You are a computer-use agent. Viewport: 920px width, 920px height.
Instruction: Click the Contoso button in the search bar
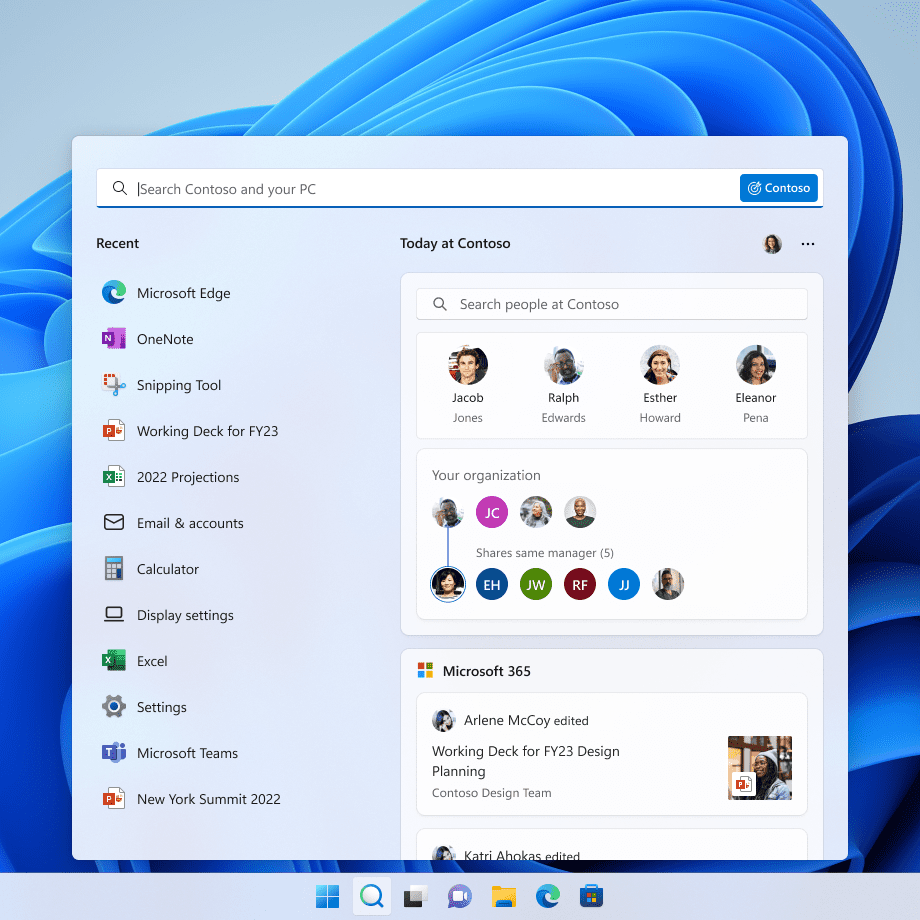point(778,187)
